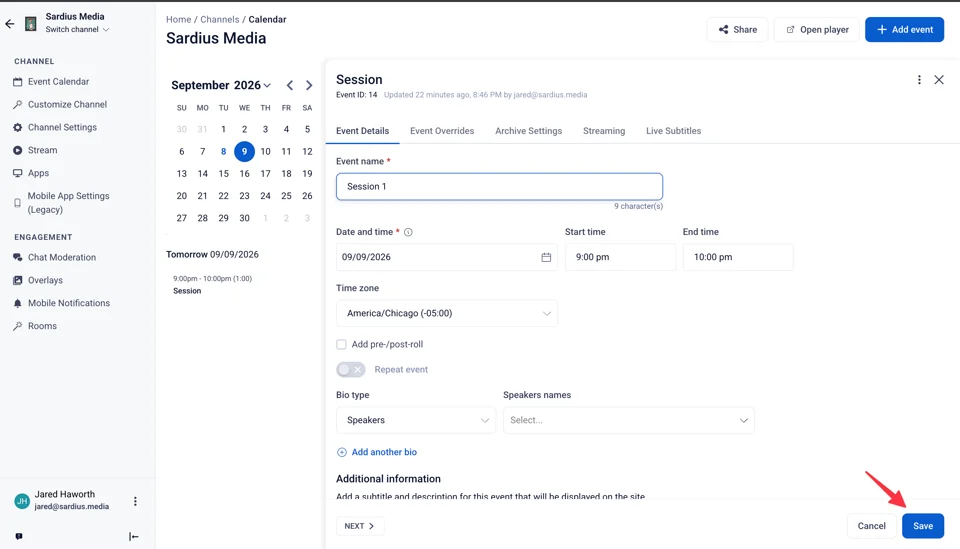Click the Cancel button
The width and height of the screenshot is (960, 549).
(x=871, y=526)
